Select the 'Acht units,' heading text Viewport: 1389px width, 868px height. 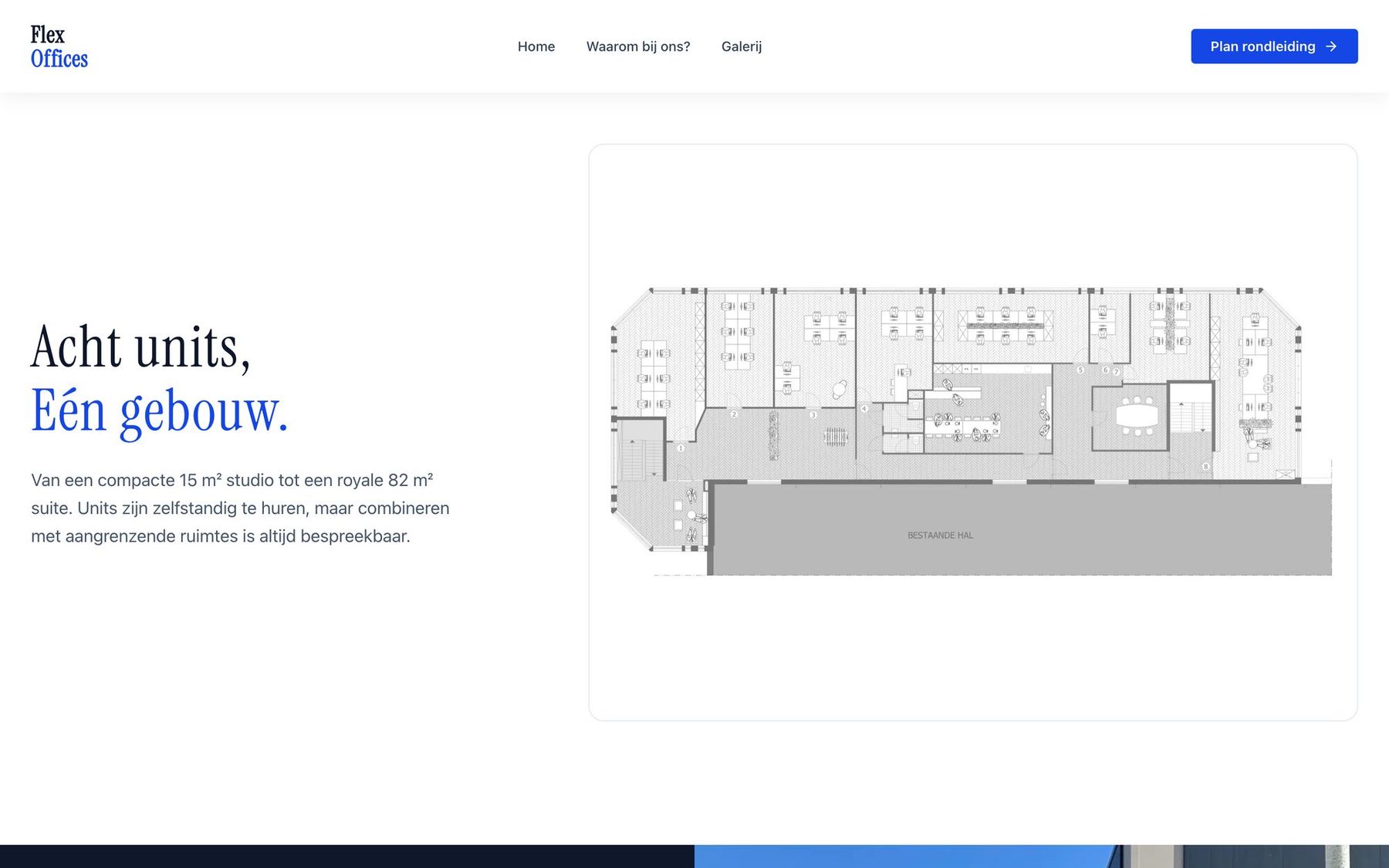[x=140, y=347]
